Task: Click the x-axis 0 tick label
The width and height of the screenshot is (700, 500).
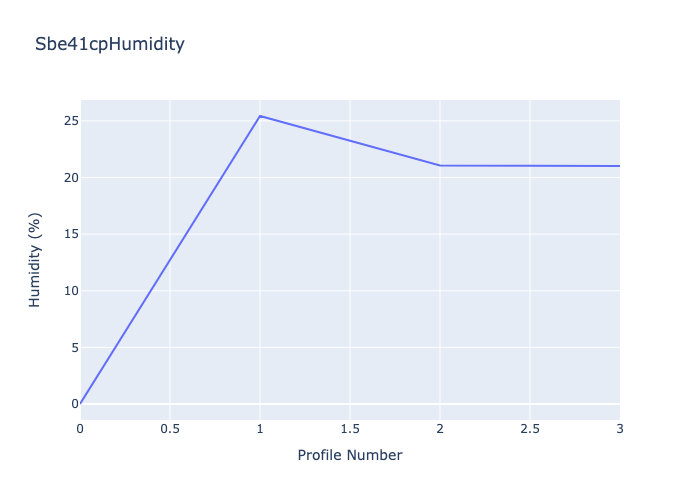Action: [x=81, y=428]
